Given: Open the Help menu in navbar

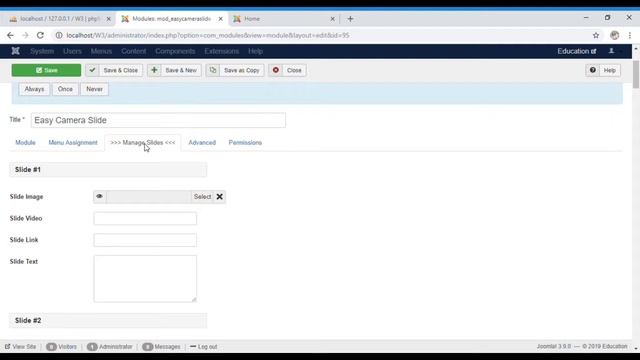Looking at the screenshot, I should [256, 51].
